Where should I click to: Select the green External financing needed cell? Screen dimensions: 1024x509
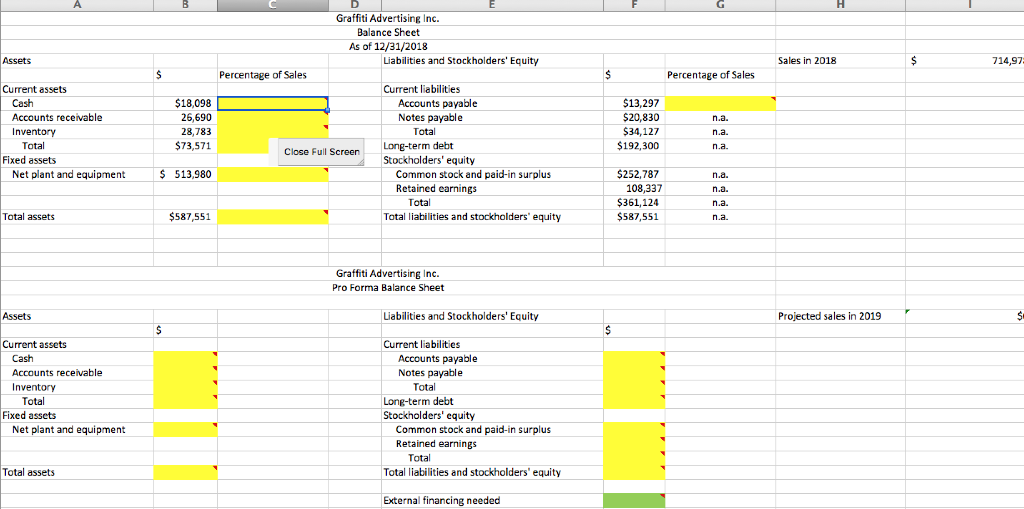633,501
